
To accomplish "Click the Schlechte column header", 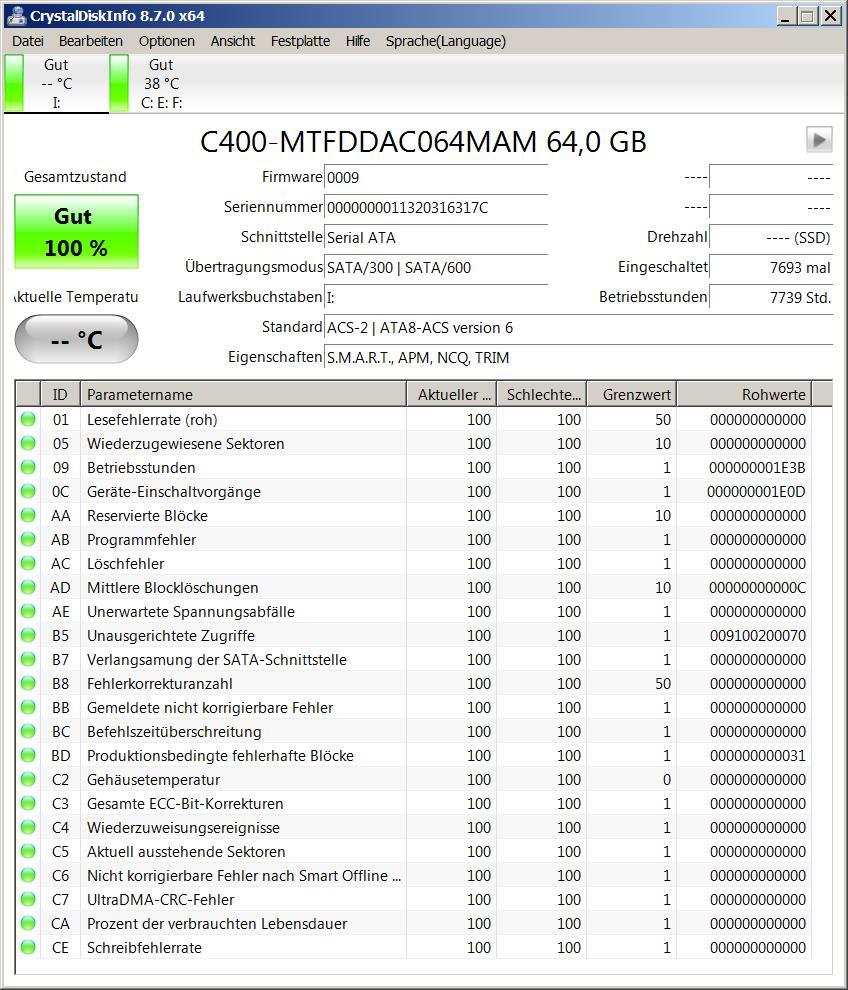I will pos(542,395).
